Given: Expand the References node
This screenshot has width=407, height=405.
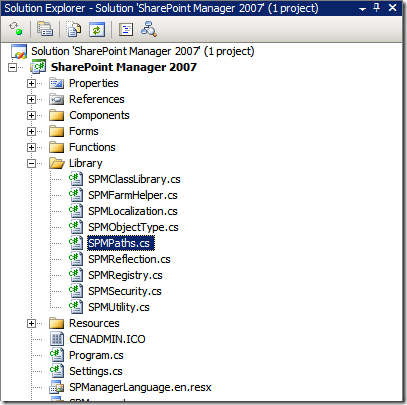Looking at the screenshot, I should 31,99.
